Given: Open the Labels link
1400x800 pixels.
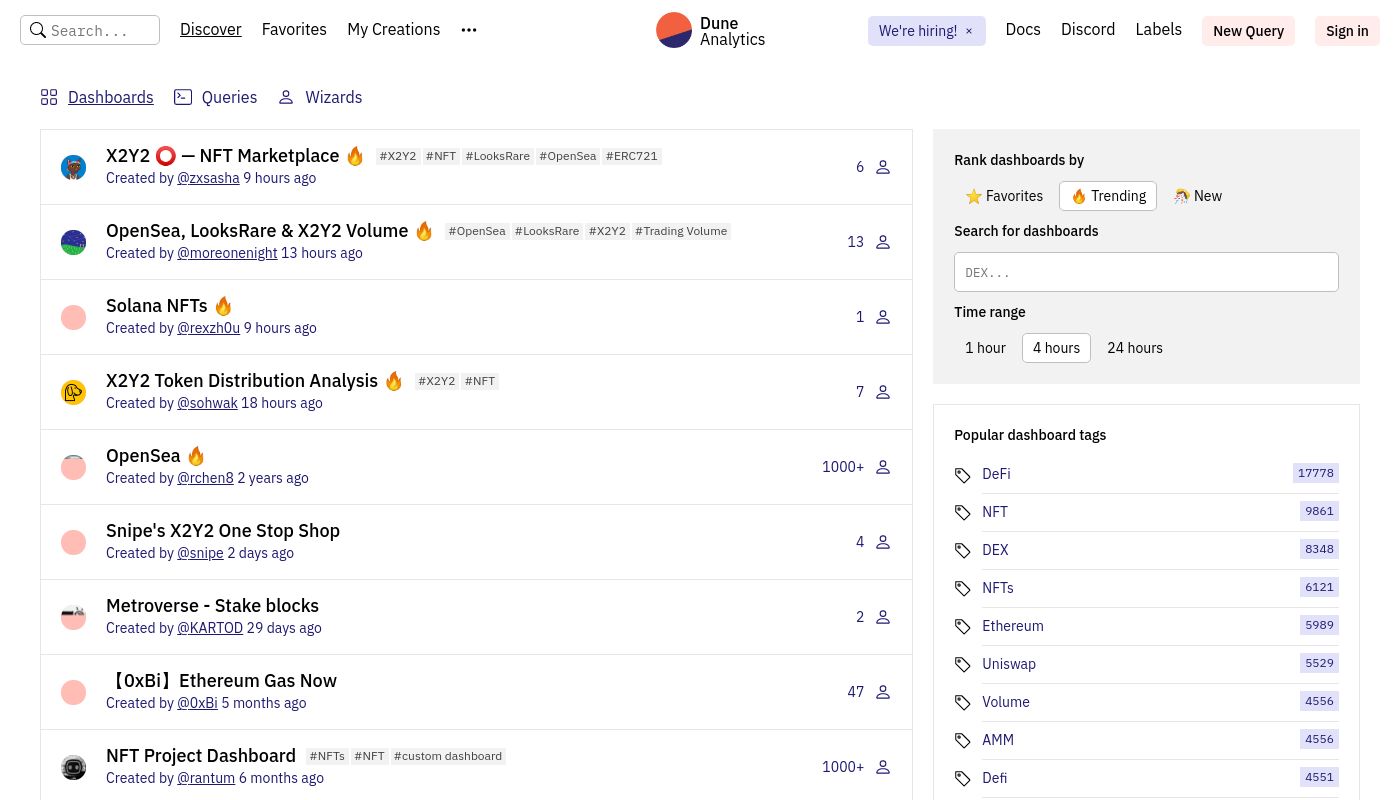Looking at the screenshot, I should [x=1158, y=30].
